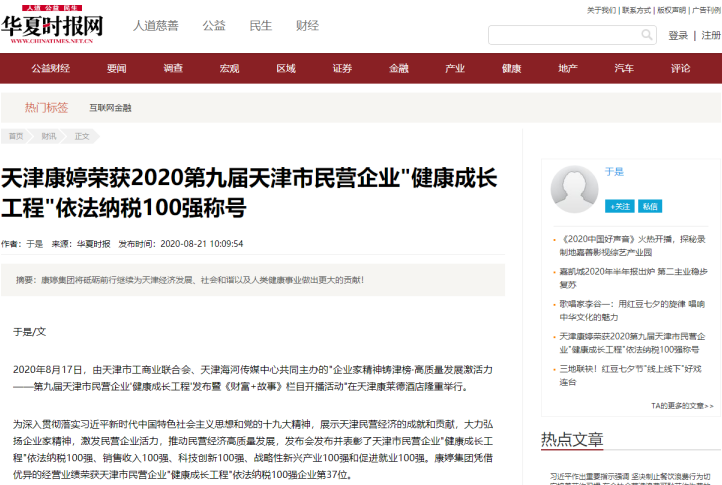Open the 关于我们 top link
Viewport: 722px width, 485px height.
[601, 10]
